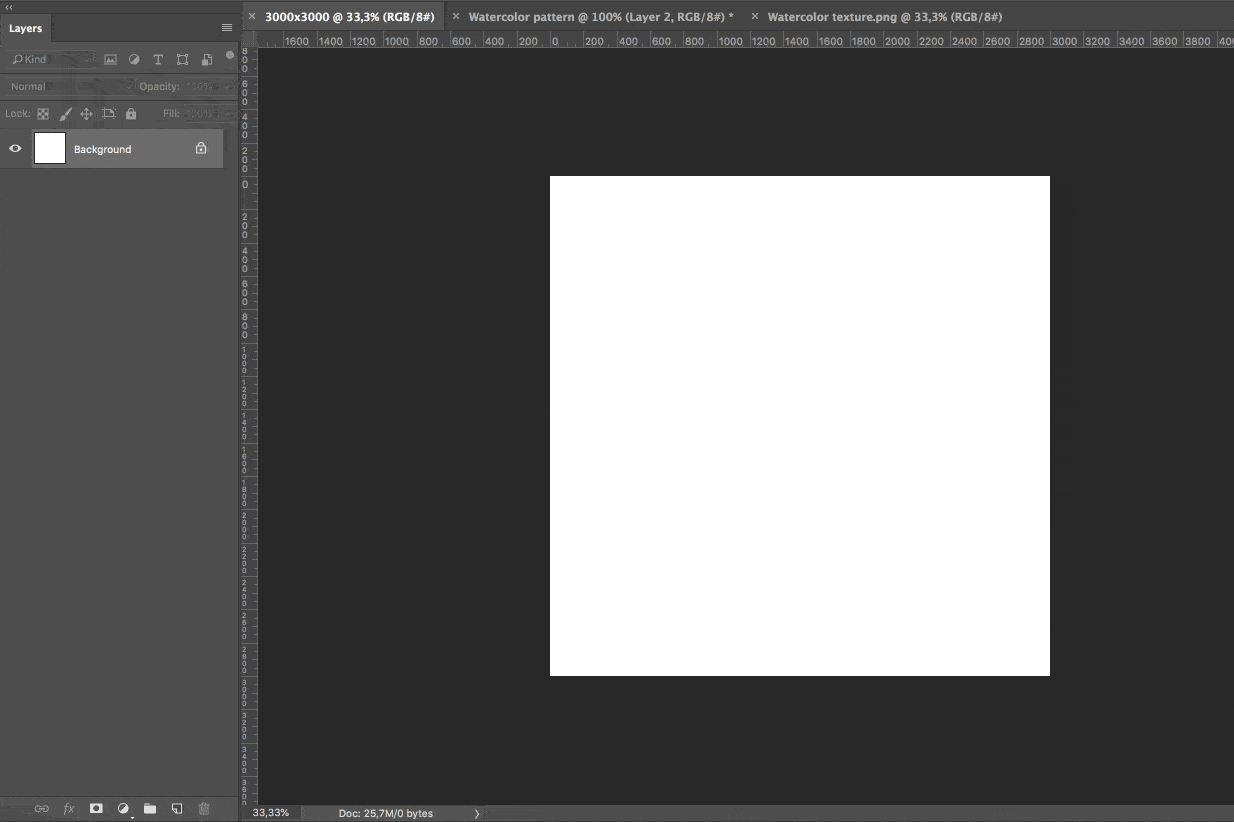1234x822 pixels.
Task: Filter for shape layers icon
Action: pyautogui.click(x=182, y=60)
